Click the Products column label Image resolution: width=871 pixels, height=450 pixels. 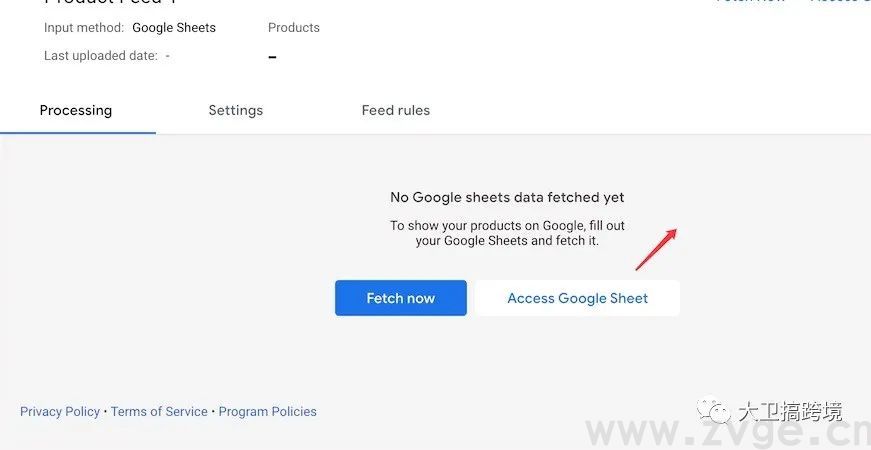[294, 28]
